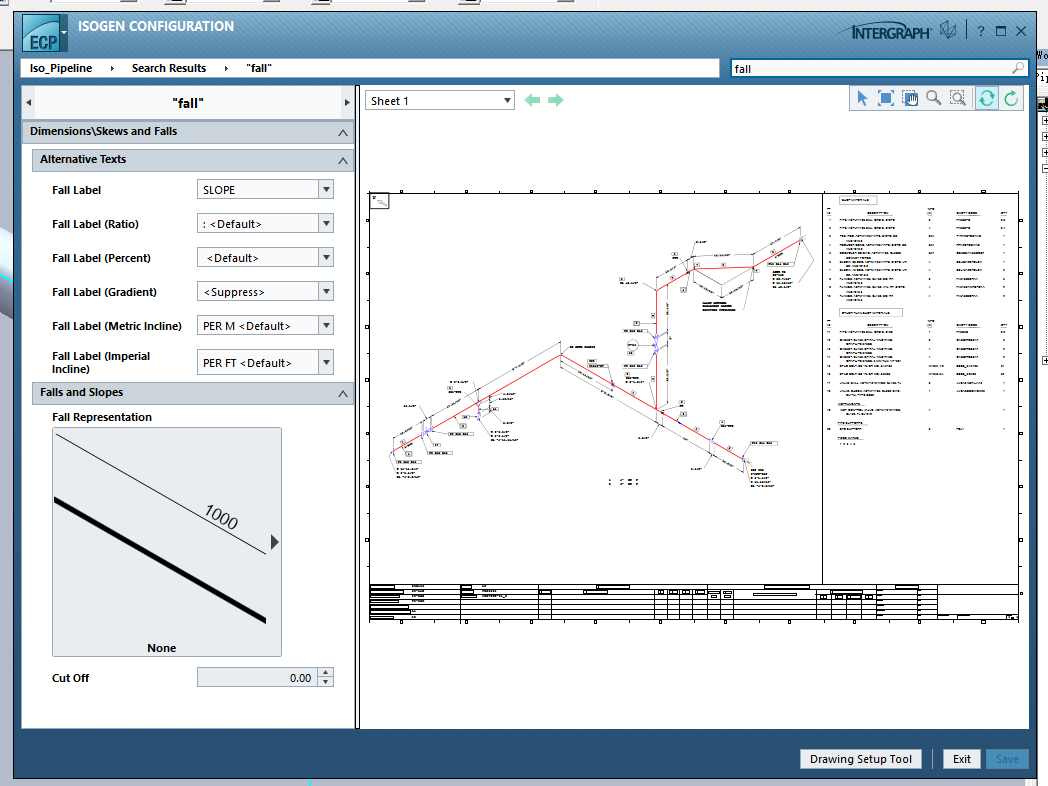Click the panel right navigation arrow

tap(347, 103)
